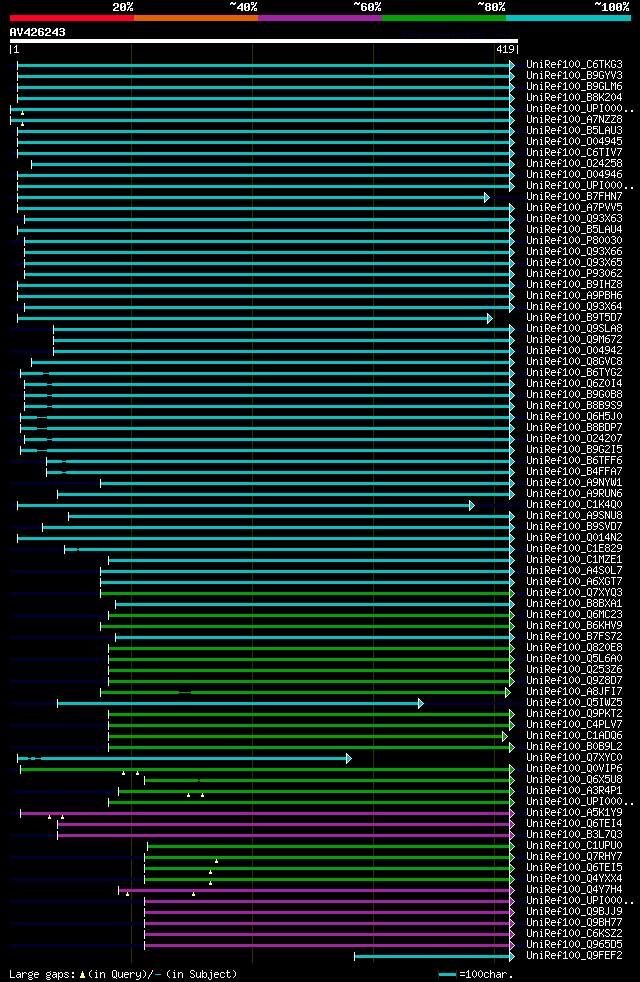Select the UniRef100_Q8GVC8 label
This screenshot has width=640, height=982.
574,362
